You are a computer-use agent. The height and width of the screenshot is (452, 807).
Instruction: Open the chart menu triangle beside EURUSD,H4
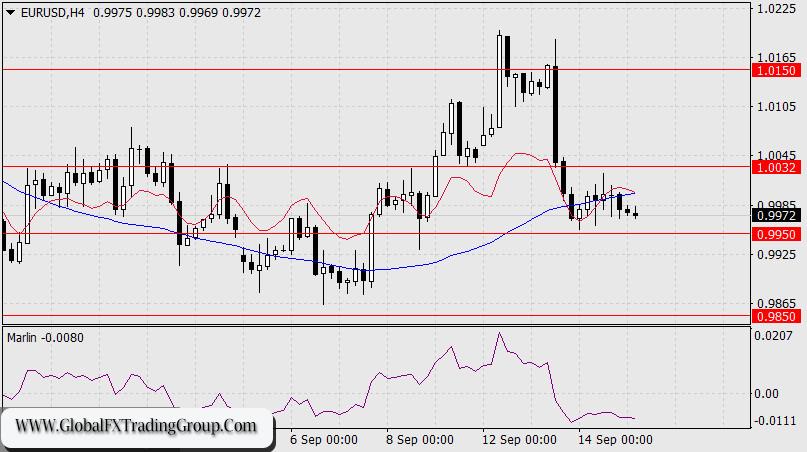click(x=10, y=13)
